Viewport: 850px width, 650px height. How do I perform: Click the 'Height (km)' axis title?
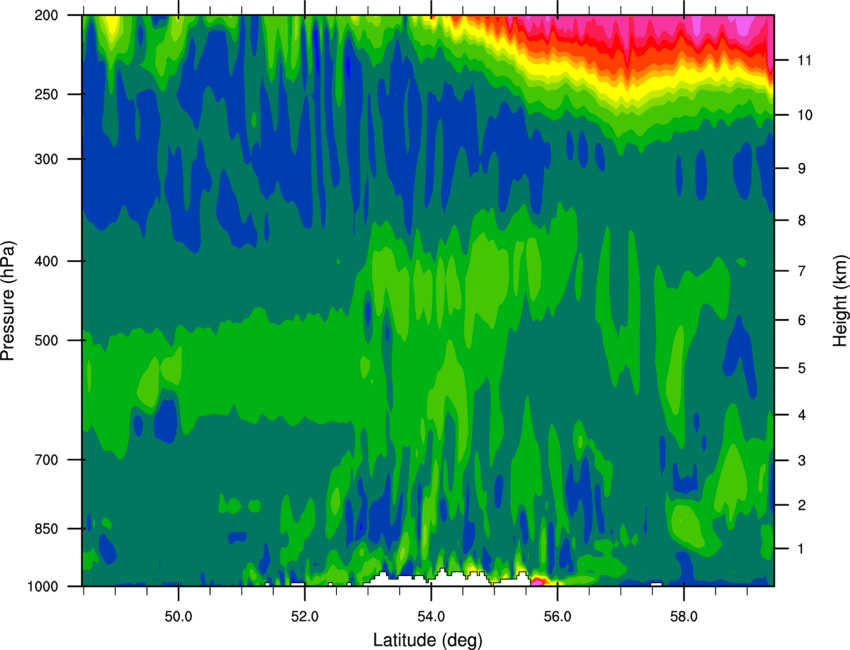[840, 300]
